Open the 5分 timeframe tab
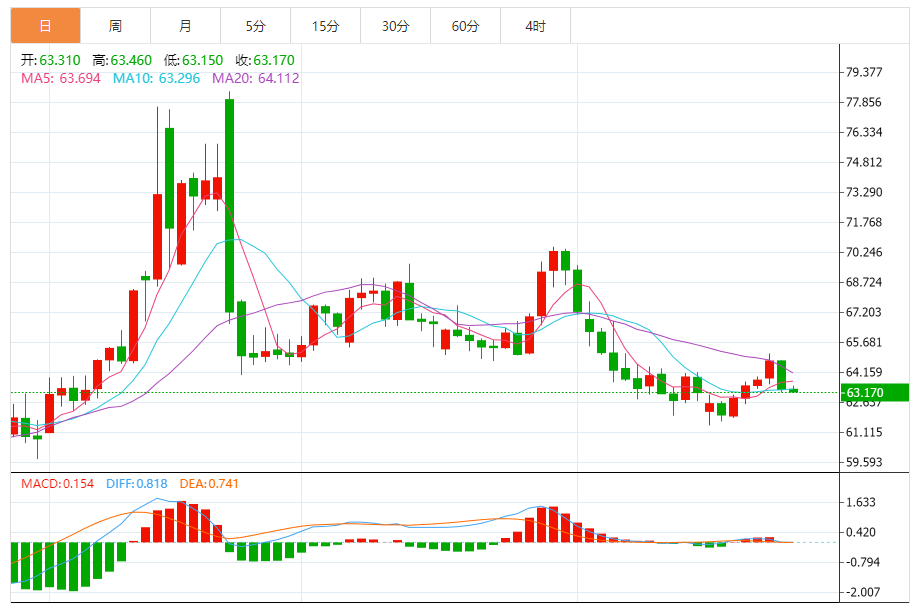The width and height of the screenshot is (917, 603). tap(256, 26)
